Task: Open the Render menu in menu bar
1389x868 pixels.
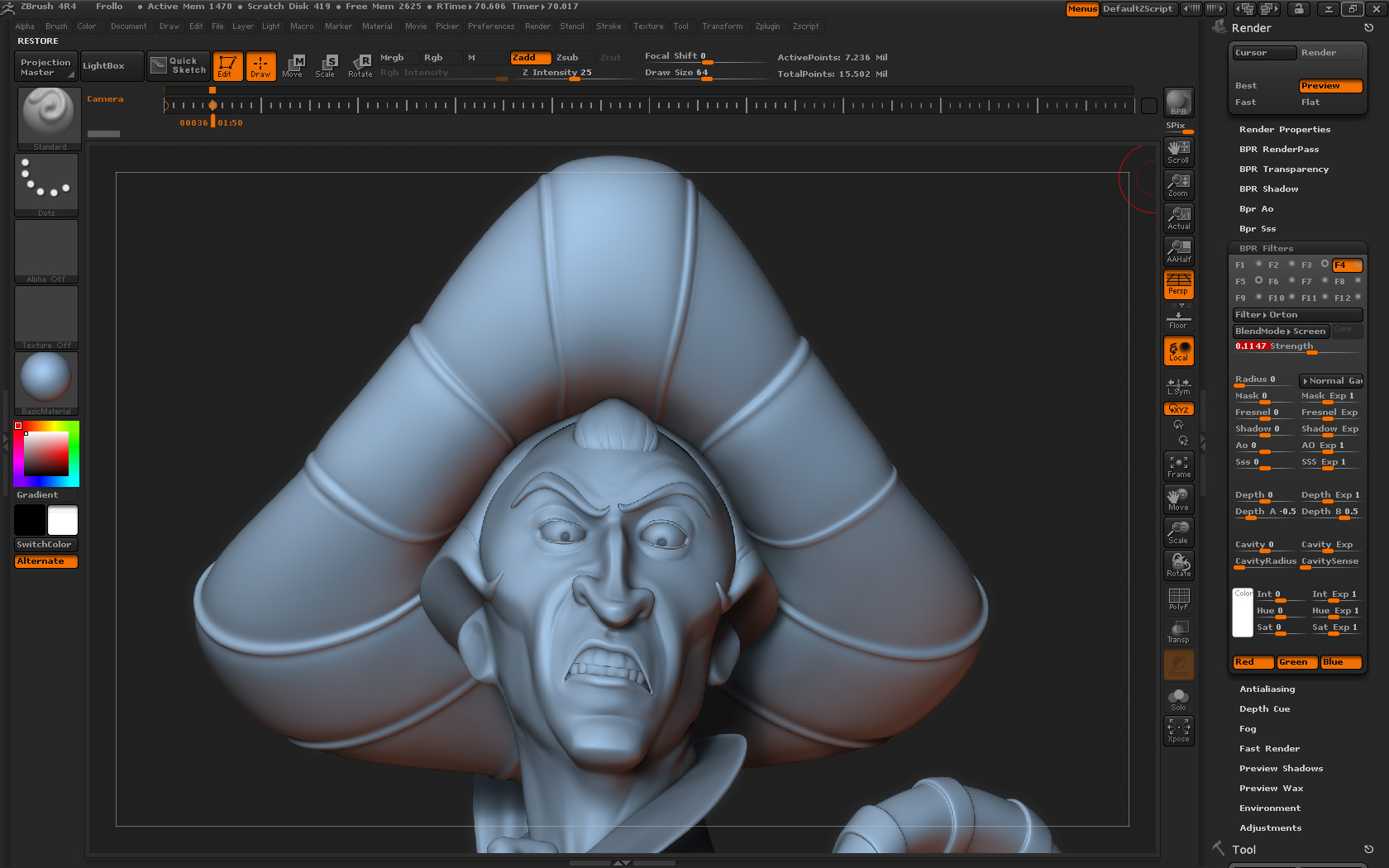Action: pos(537,26)
